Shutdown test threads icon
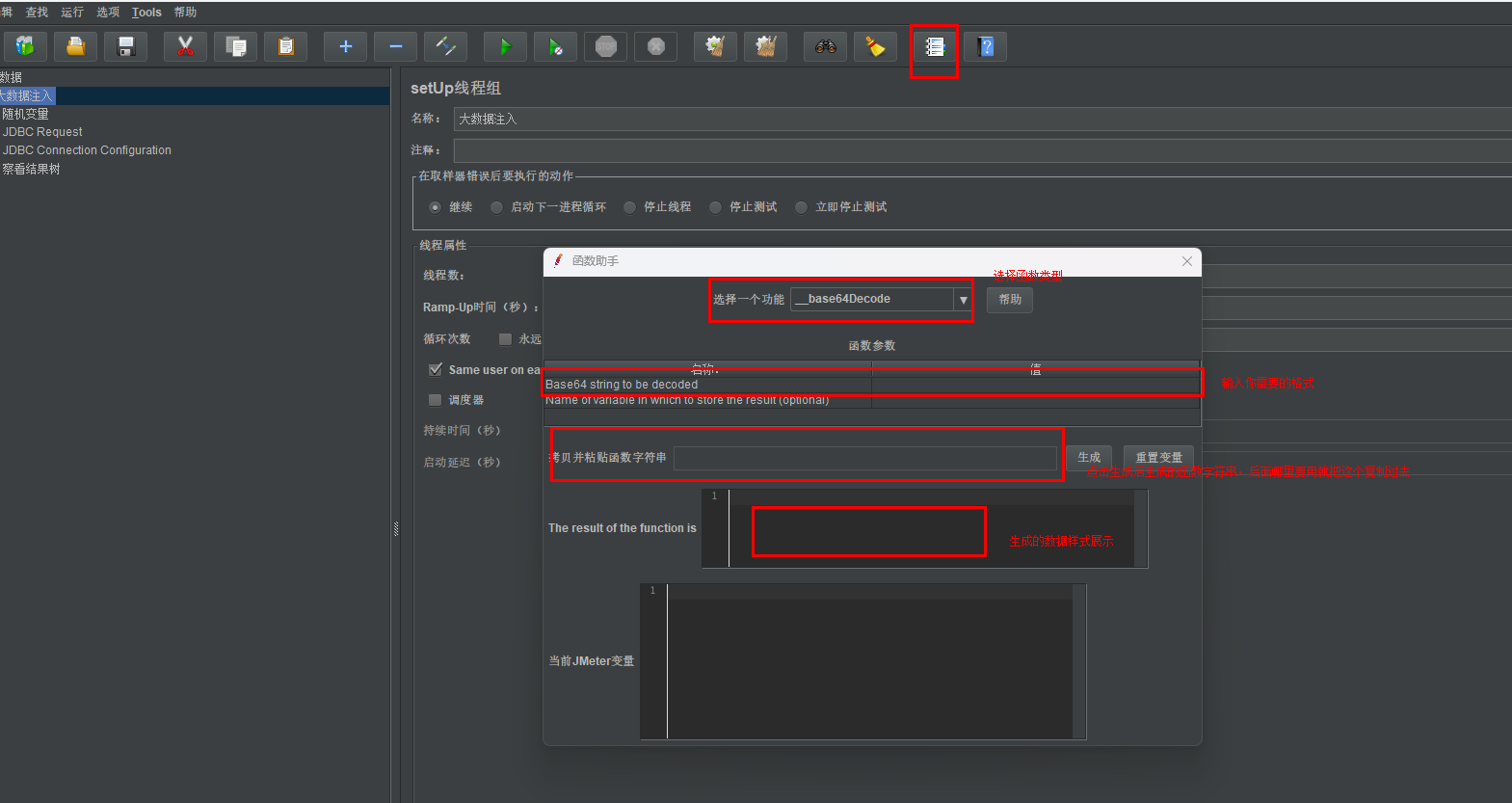The image size is (1512, 803). coord(655,46)
